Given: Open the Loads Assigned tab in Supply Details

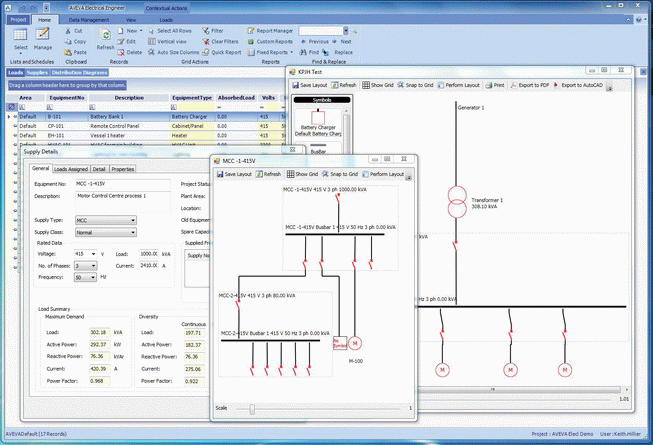Looking at the screenshot, I should (x=69, y=169).
